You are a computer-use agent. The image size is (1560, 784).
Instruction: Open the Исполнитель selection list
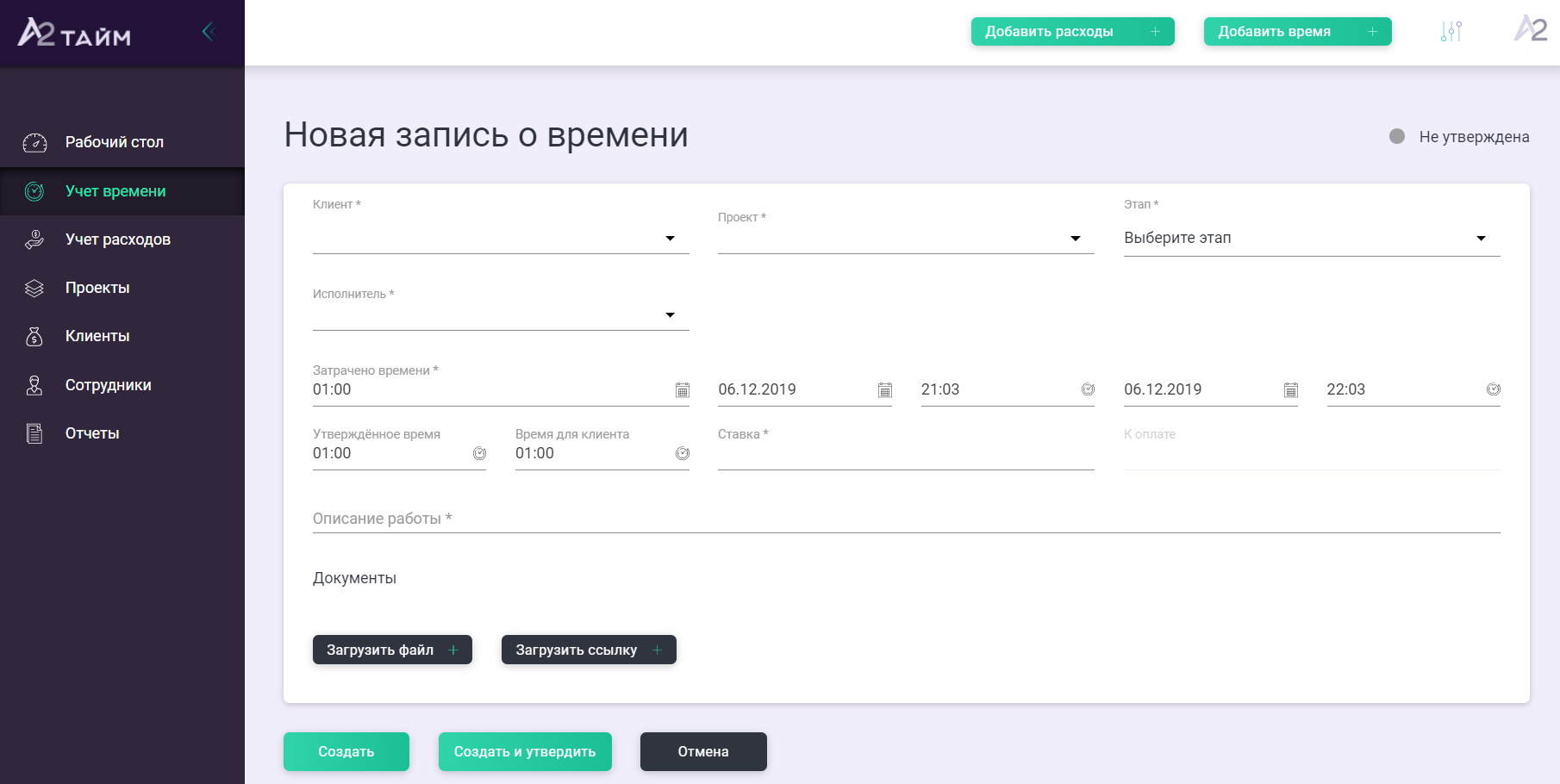[x=670, y=315]
